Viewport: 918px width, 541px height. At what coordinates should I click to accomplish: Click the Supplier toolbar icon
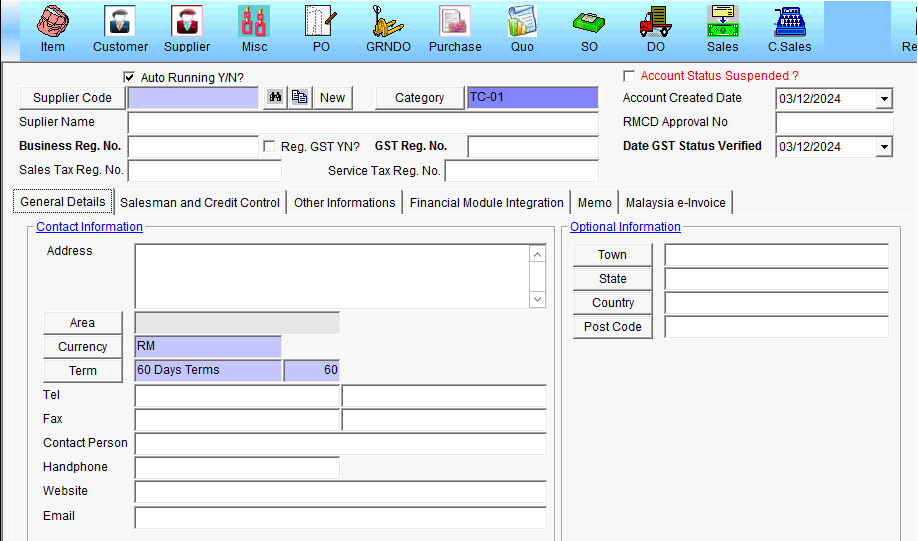[x=187, y=22]
